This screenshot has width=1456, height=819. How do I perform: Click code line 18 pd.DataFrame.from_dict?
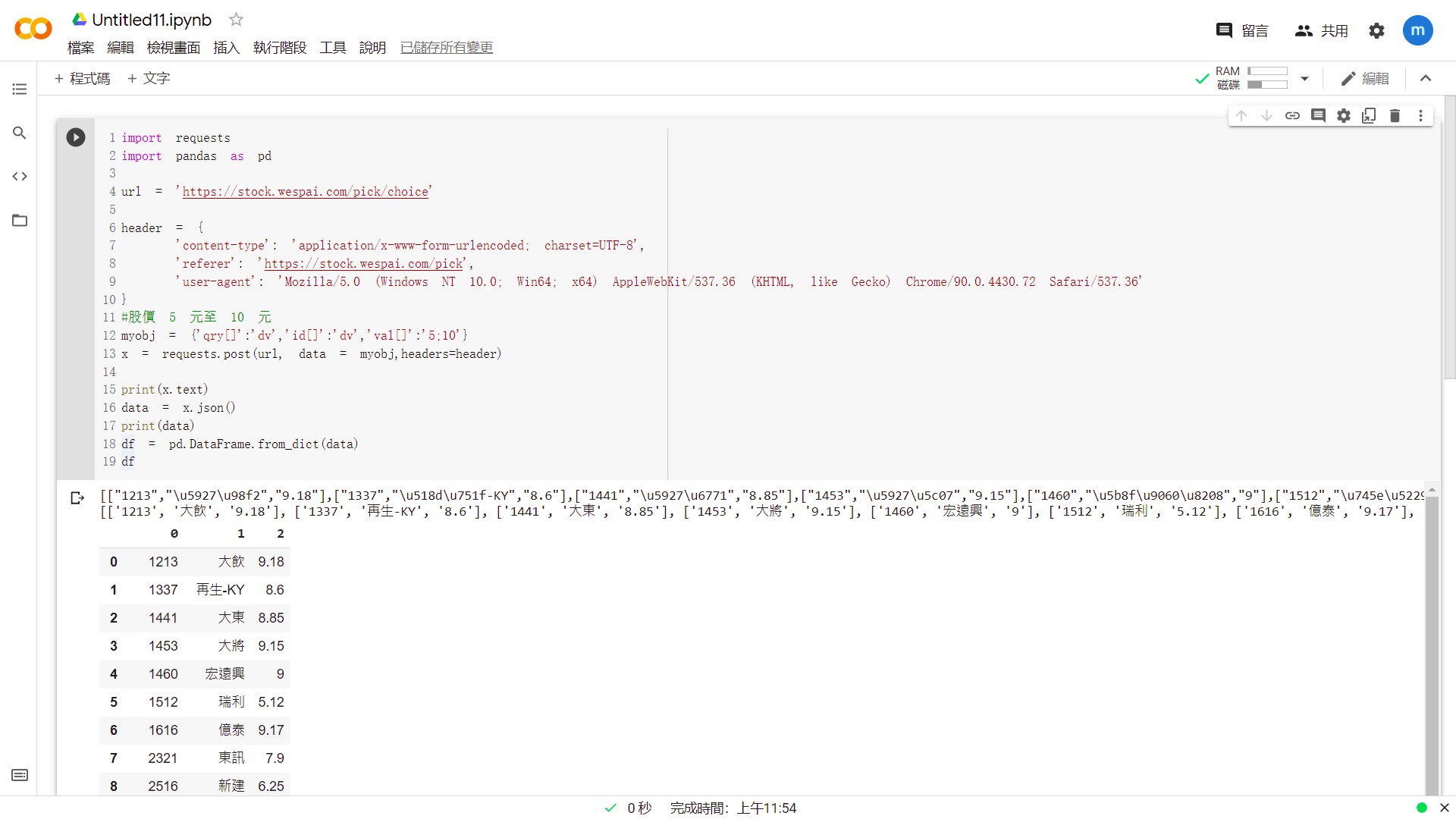(x=240, y=444)
